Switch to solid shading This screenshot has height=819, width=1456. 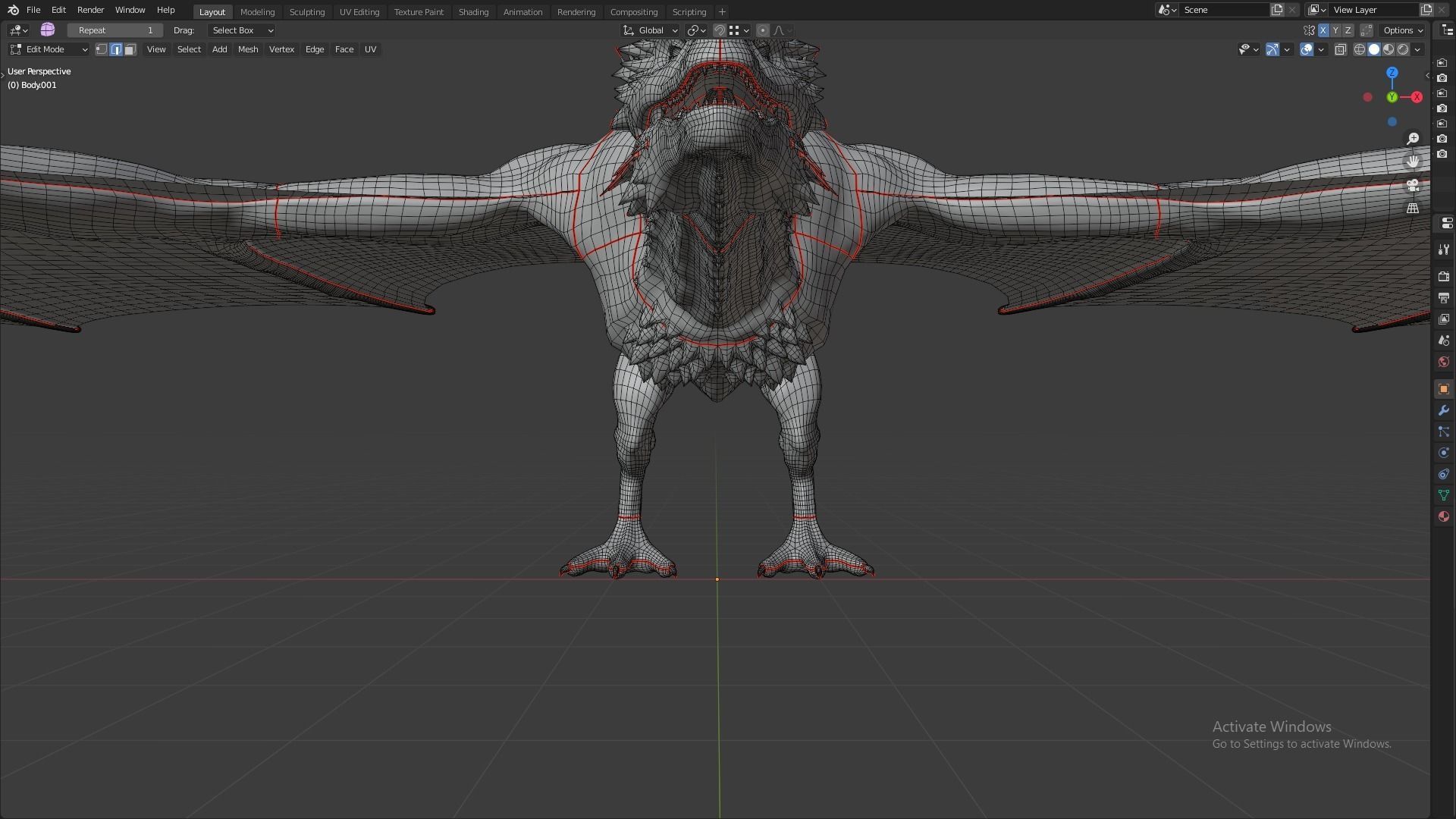click(x=1374, y=49)
